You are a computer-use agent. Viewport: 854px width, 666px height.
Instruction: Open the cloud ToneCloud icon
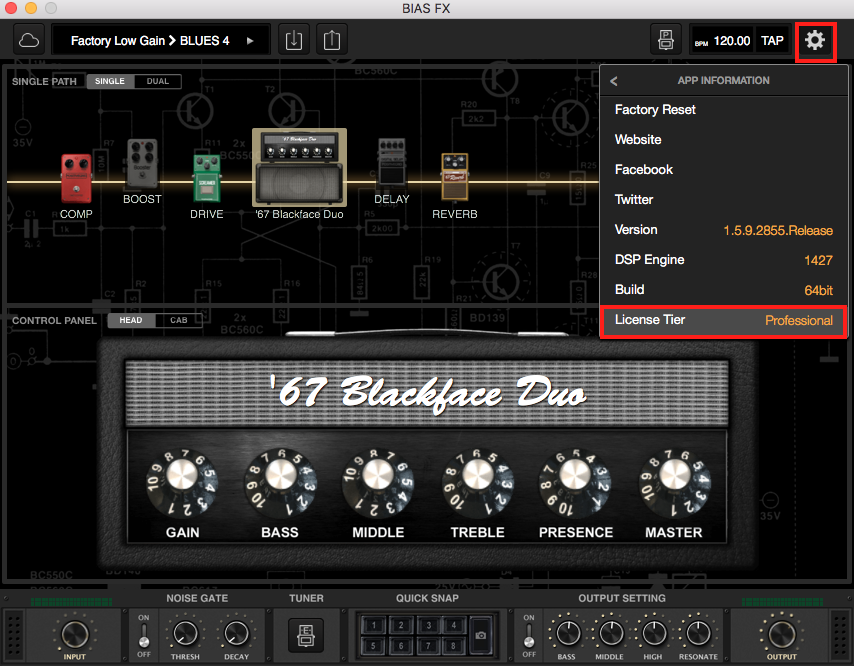(29, 40)
